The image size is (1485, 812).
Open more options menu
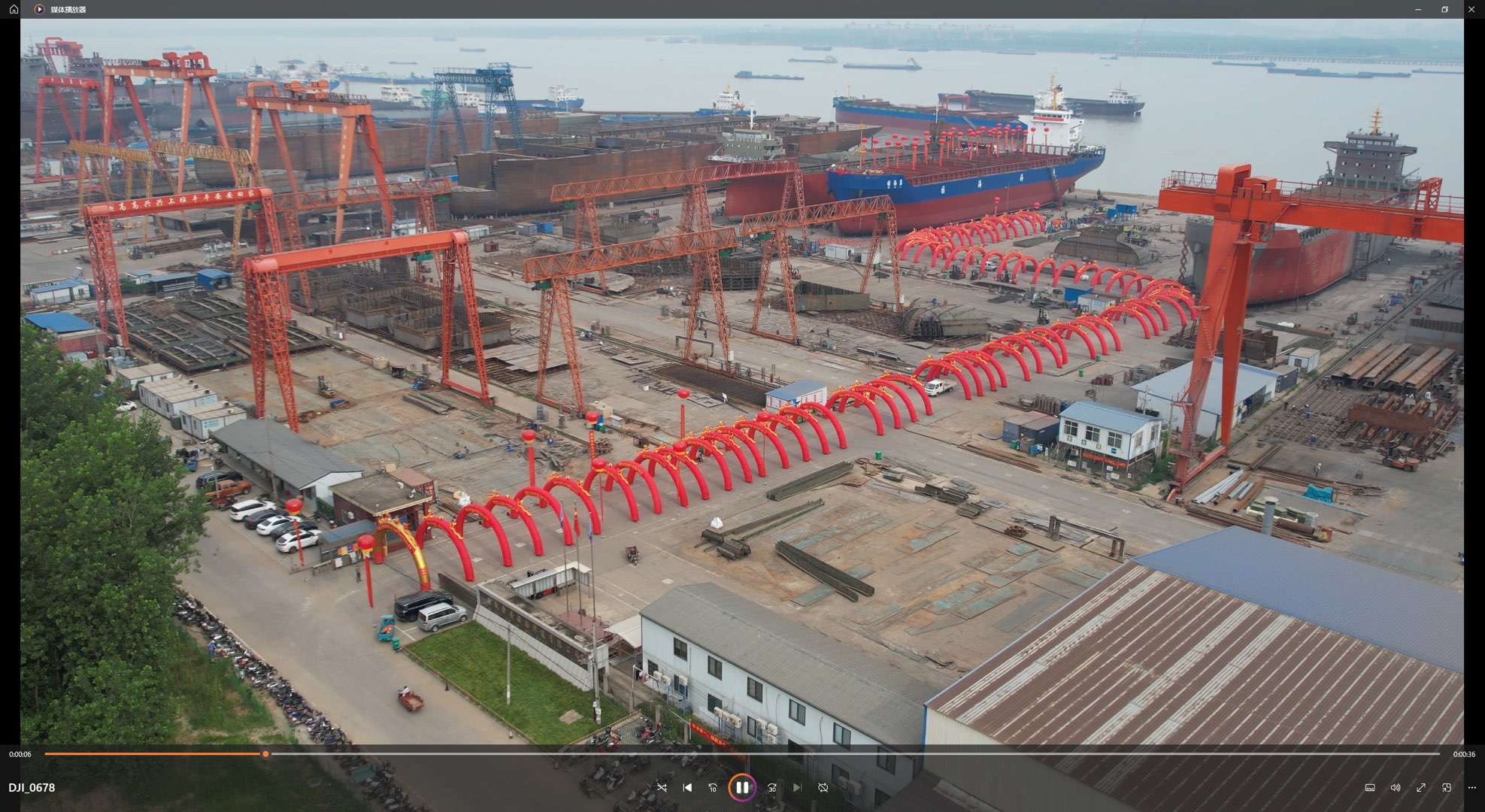[x=1472, y=787]
